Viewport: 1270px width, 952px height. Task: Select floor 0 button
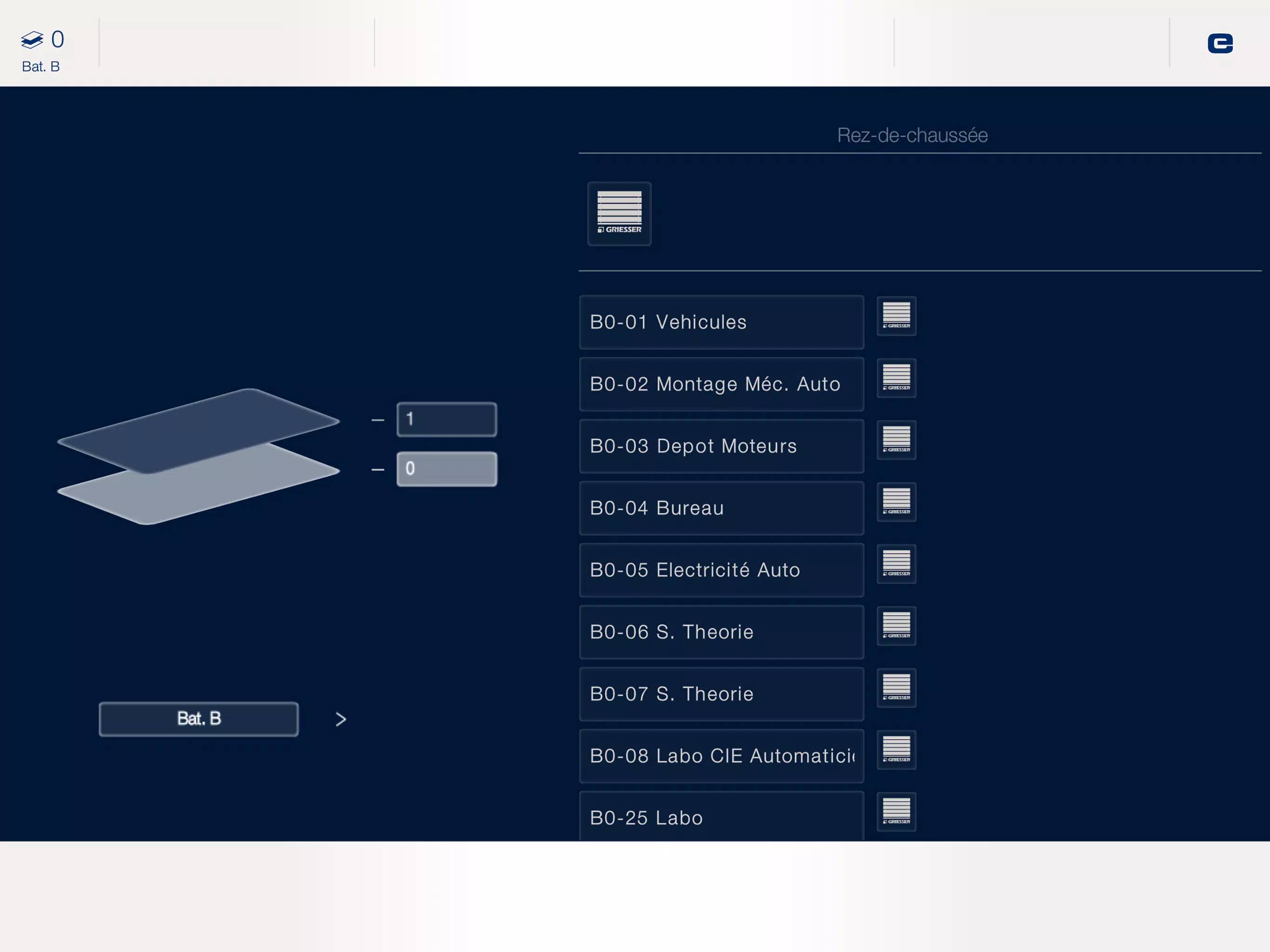tap(447, 469)
